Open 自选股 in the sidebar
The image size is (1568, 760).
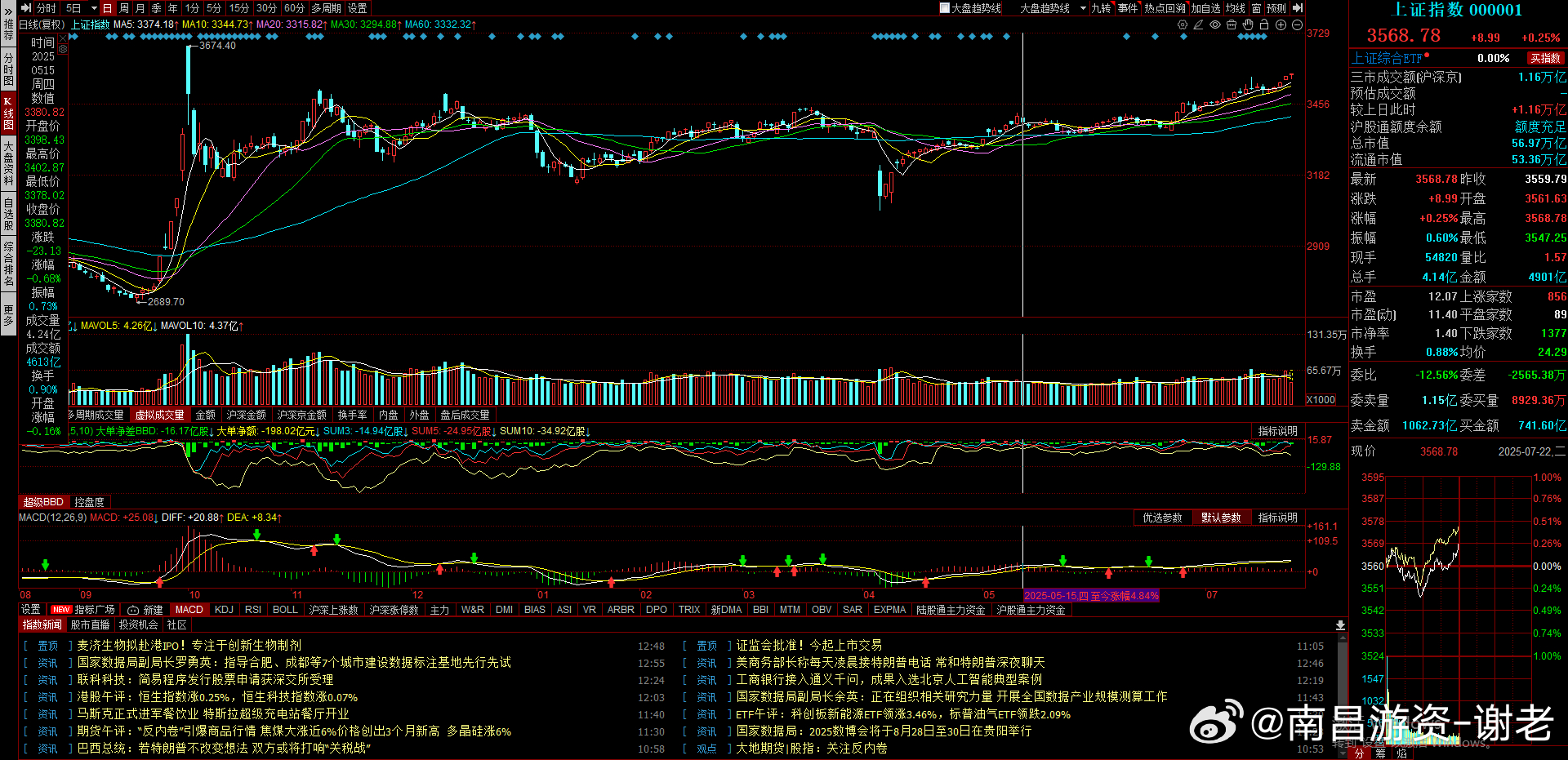pos(8,215)
